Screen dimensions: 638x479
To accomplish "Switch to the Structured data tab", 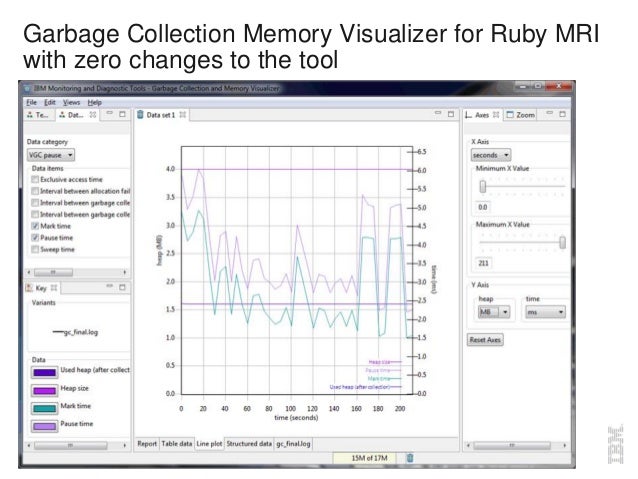I will click(249, 444).
